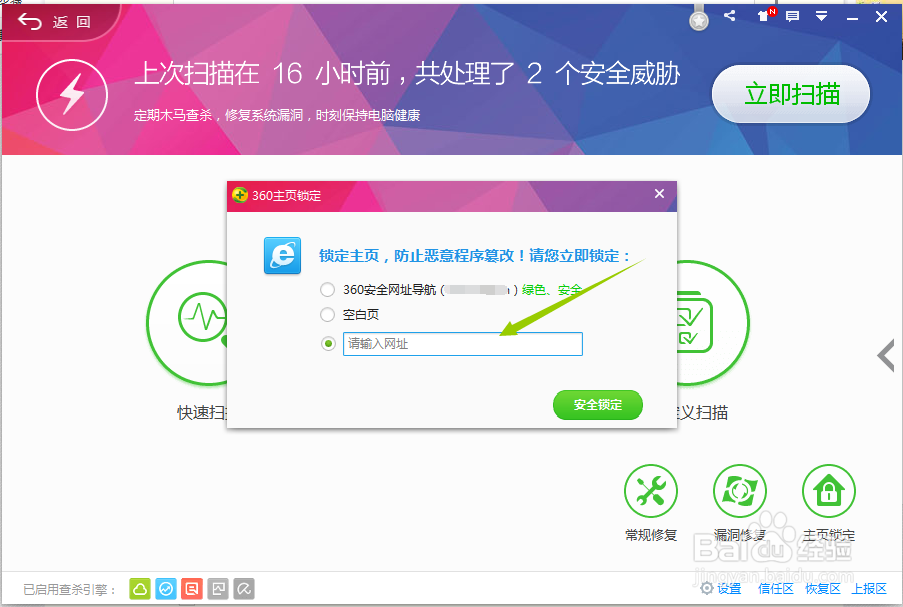Select the custom URL radio option
This screenshot has width=903, height=607.
328,344
